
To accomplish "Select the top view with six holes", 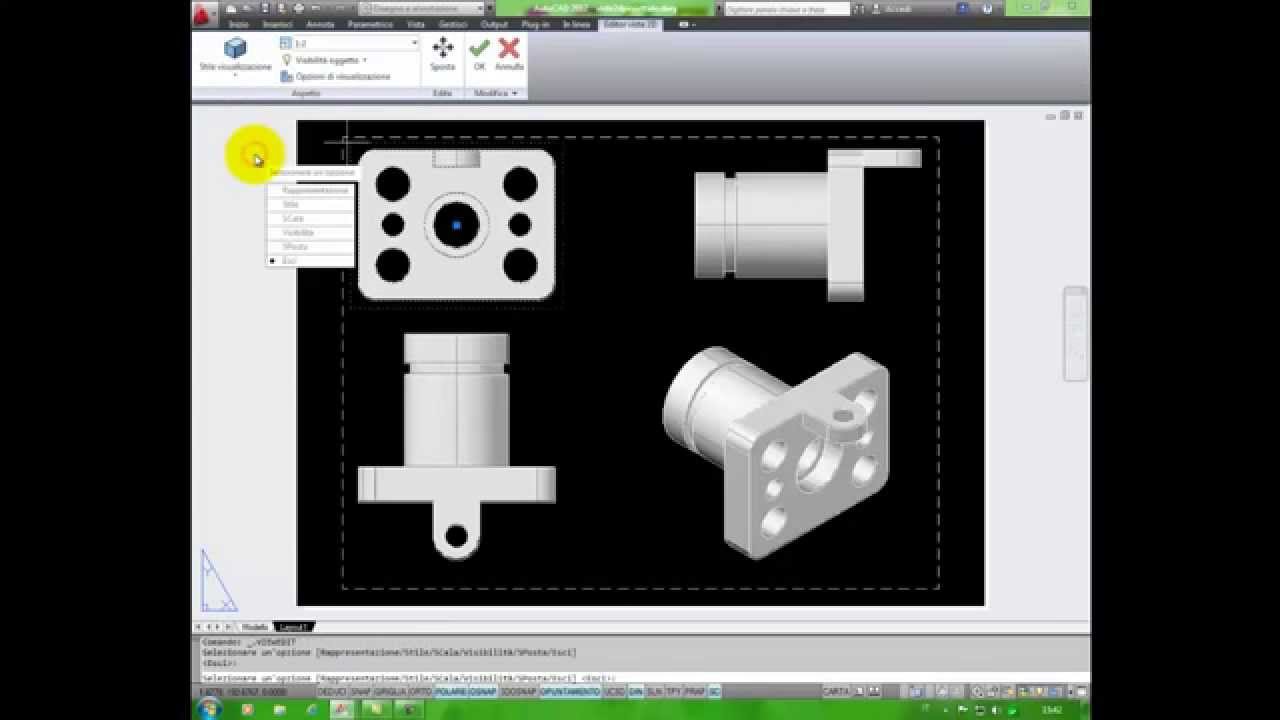I will (456, 224).
